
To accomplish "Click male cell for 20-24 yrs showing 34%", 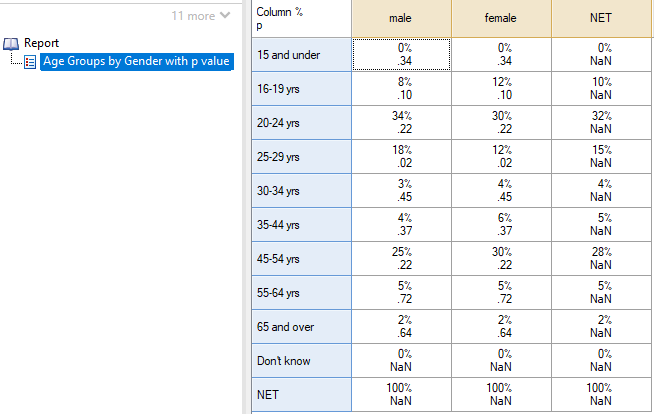I will coord(401,123).
